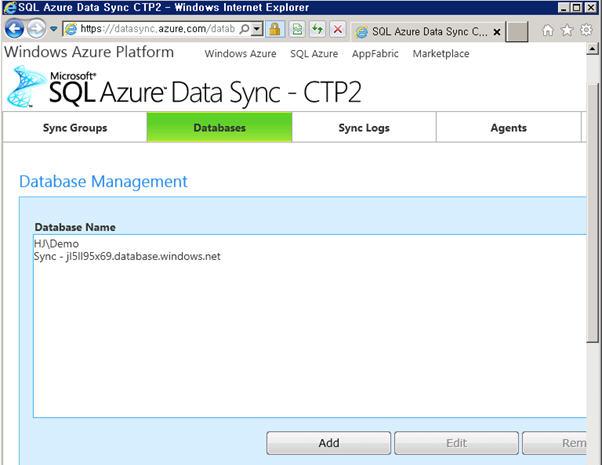Open the Tools gear icon
This screenshot has width=602, height=465.
[x=586, y=30]
